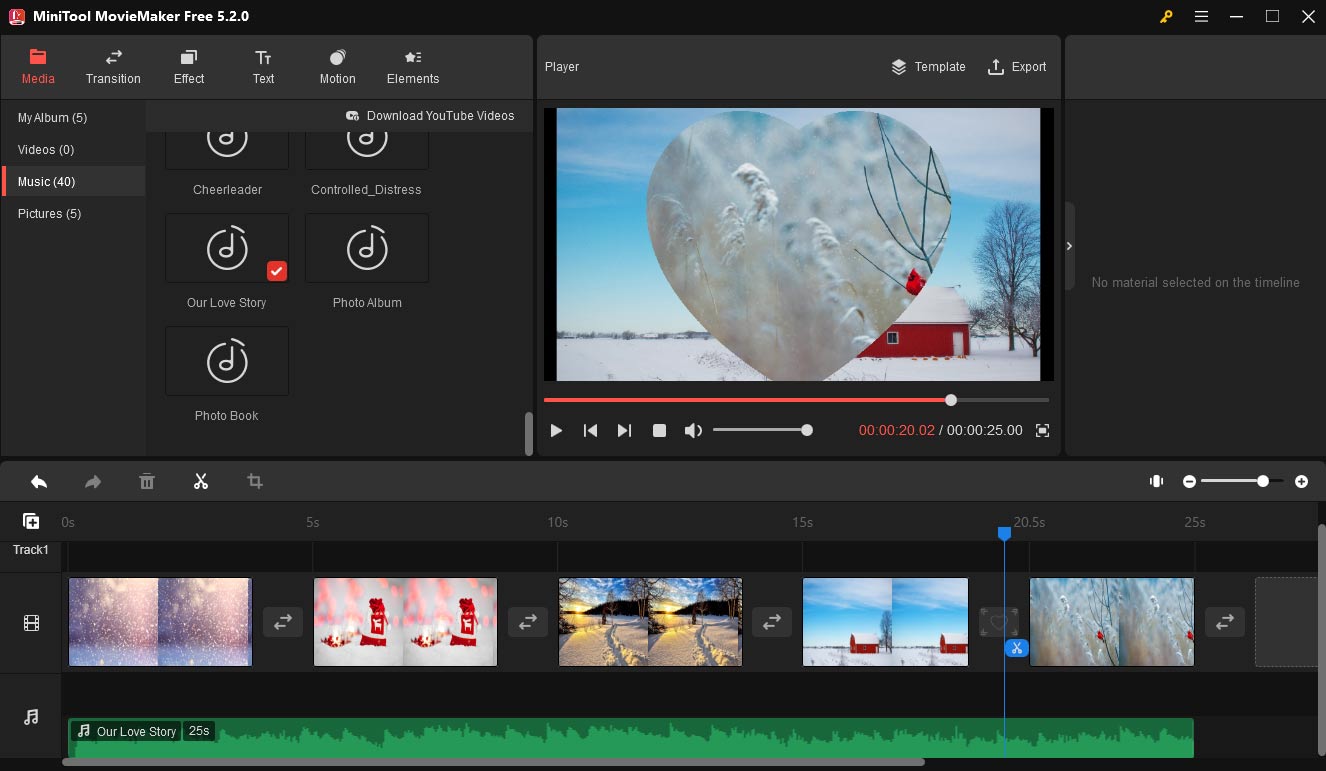Open the hamburger menu in the title bar

pyautogui.click(x=1201, y=16)
